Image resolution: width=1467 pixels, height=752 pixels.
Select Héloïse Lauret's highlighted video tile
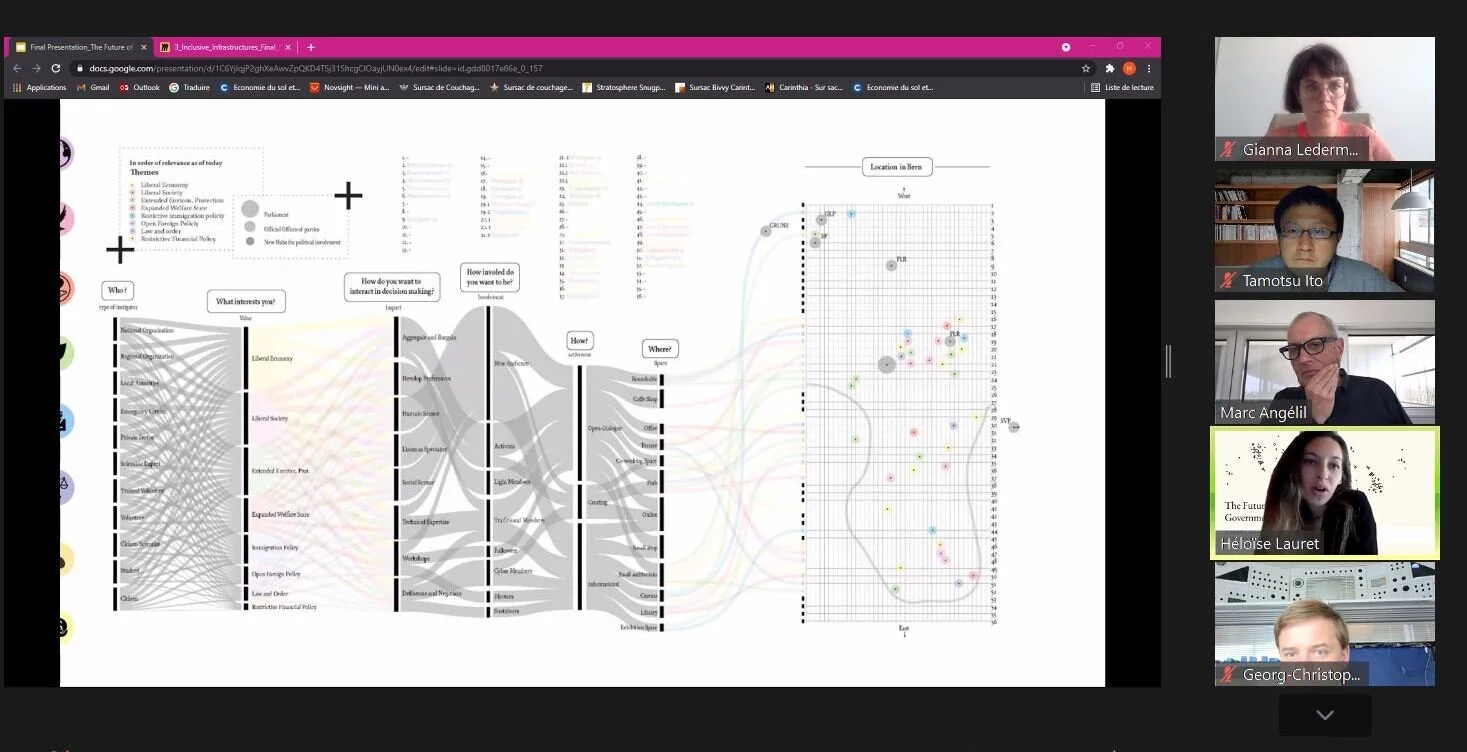coord(1325,493)
